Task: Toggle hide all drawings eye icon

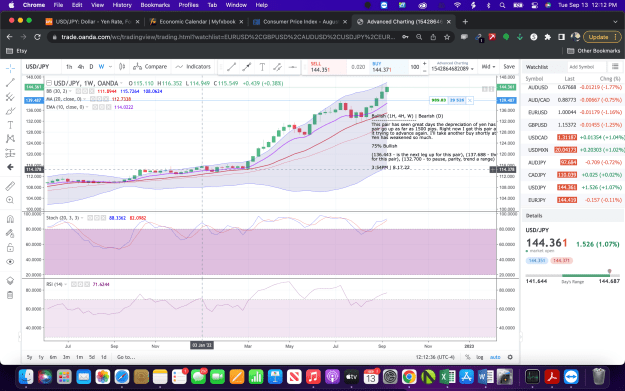Action: click(x=10, y=262)
